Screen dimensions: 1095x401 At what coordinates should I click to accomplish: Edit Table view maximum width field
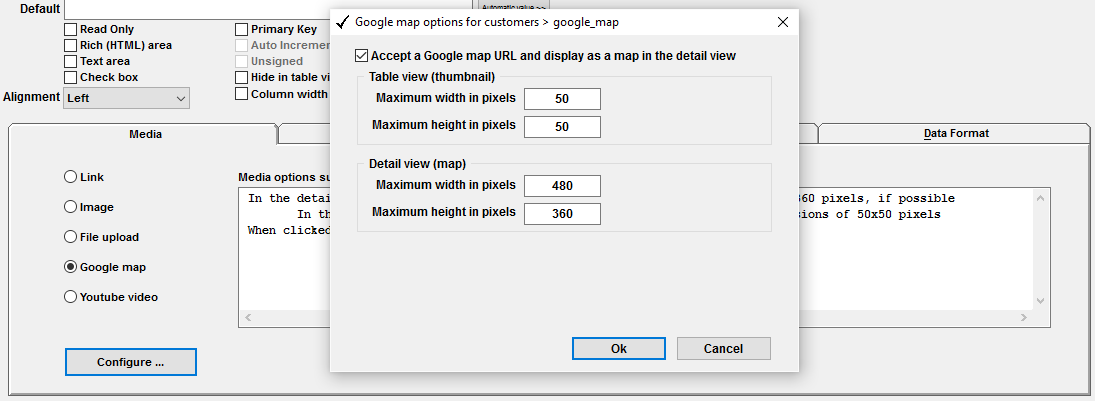[x=562, y=99]
